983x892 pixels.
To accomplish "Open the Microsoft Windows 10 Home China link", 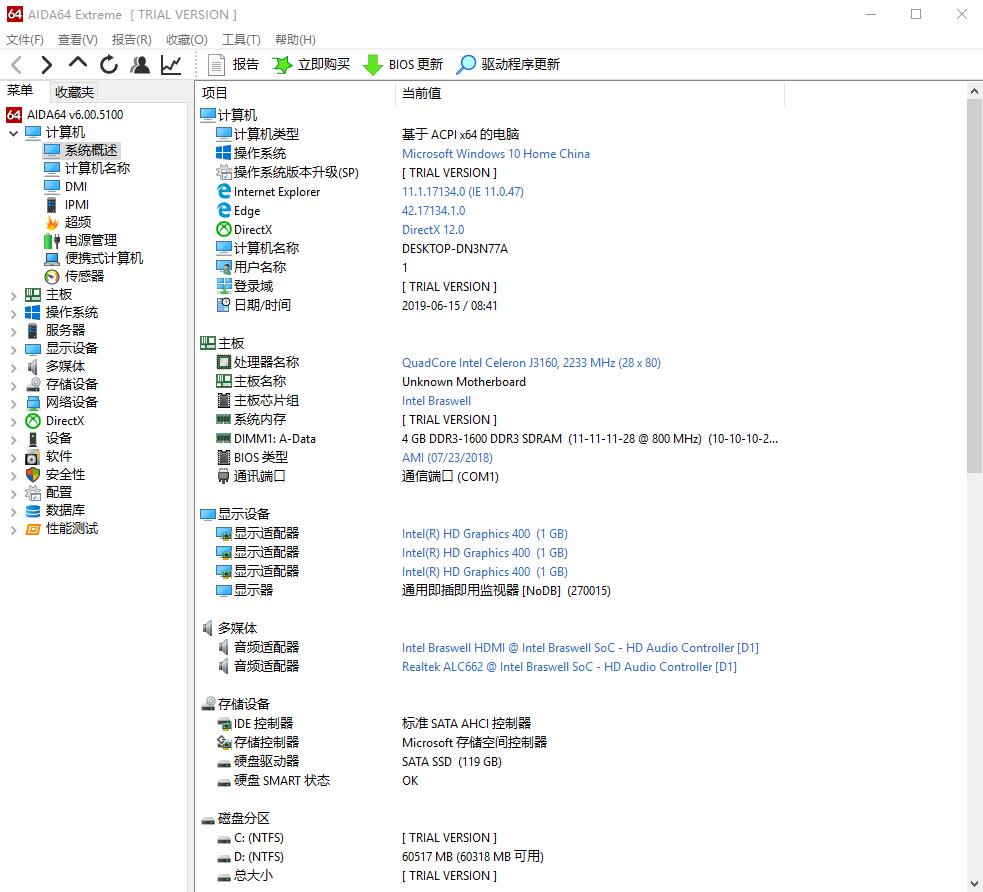I will (496, 153).
